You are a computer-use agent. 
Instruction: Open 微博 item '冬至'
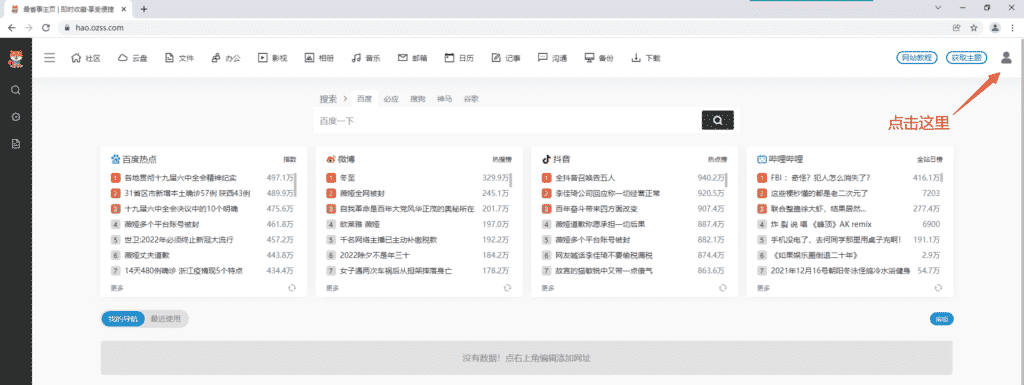click(x=347, y=177)
